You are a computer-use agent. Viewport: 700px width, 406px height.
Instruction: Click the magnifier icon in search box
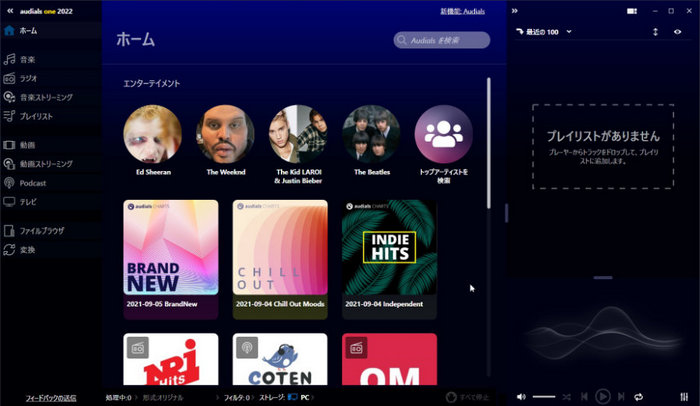pyautogui.click(x=402, y=40)
